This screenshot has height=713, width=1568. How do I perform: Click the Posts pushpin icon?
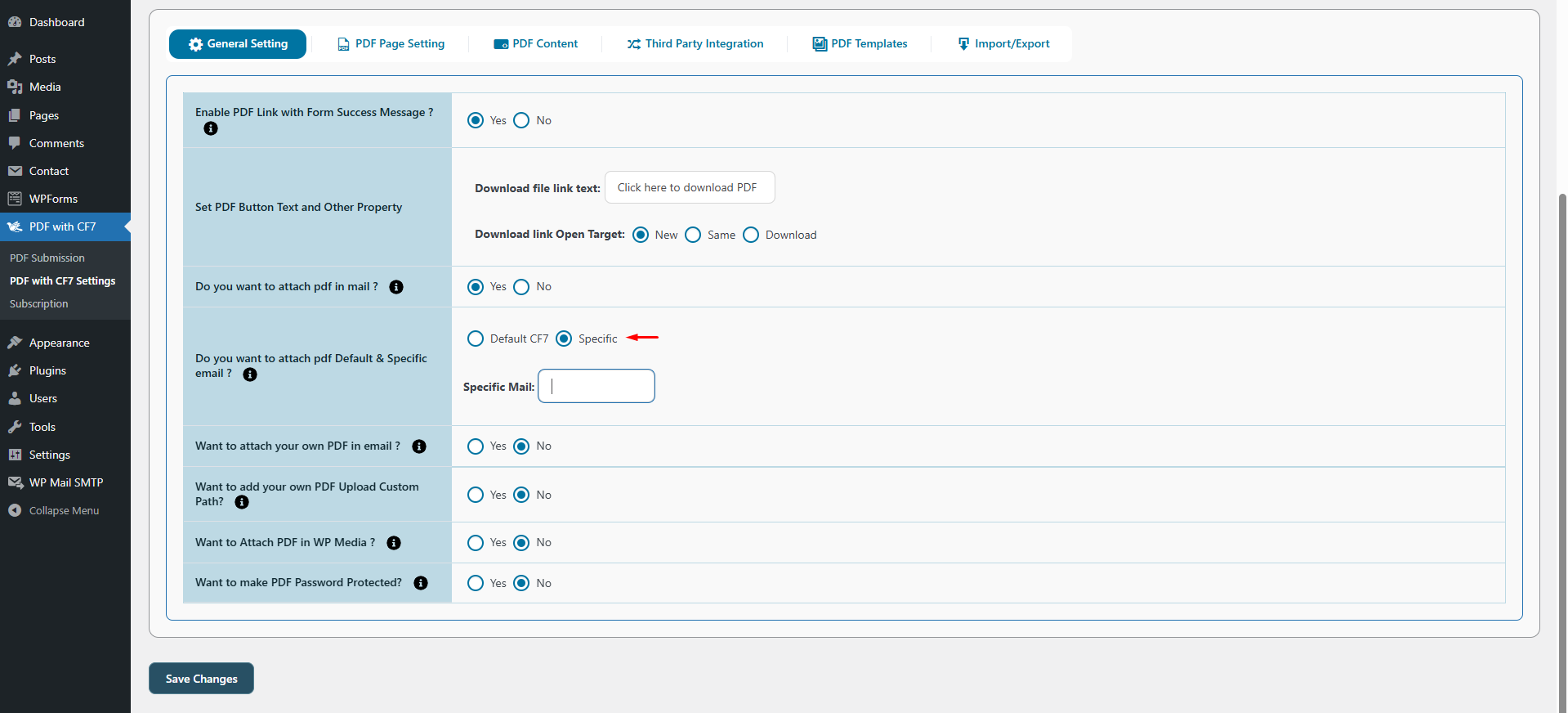click(x=15, y=59)
